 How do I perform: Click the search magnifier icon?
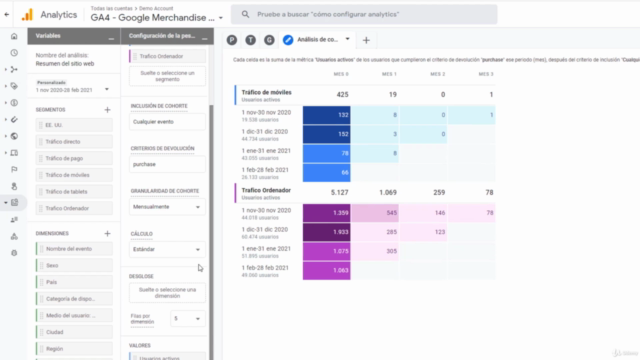coord(245,14)
